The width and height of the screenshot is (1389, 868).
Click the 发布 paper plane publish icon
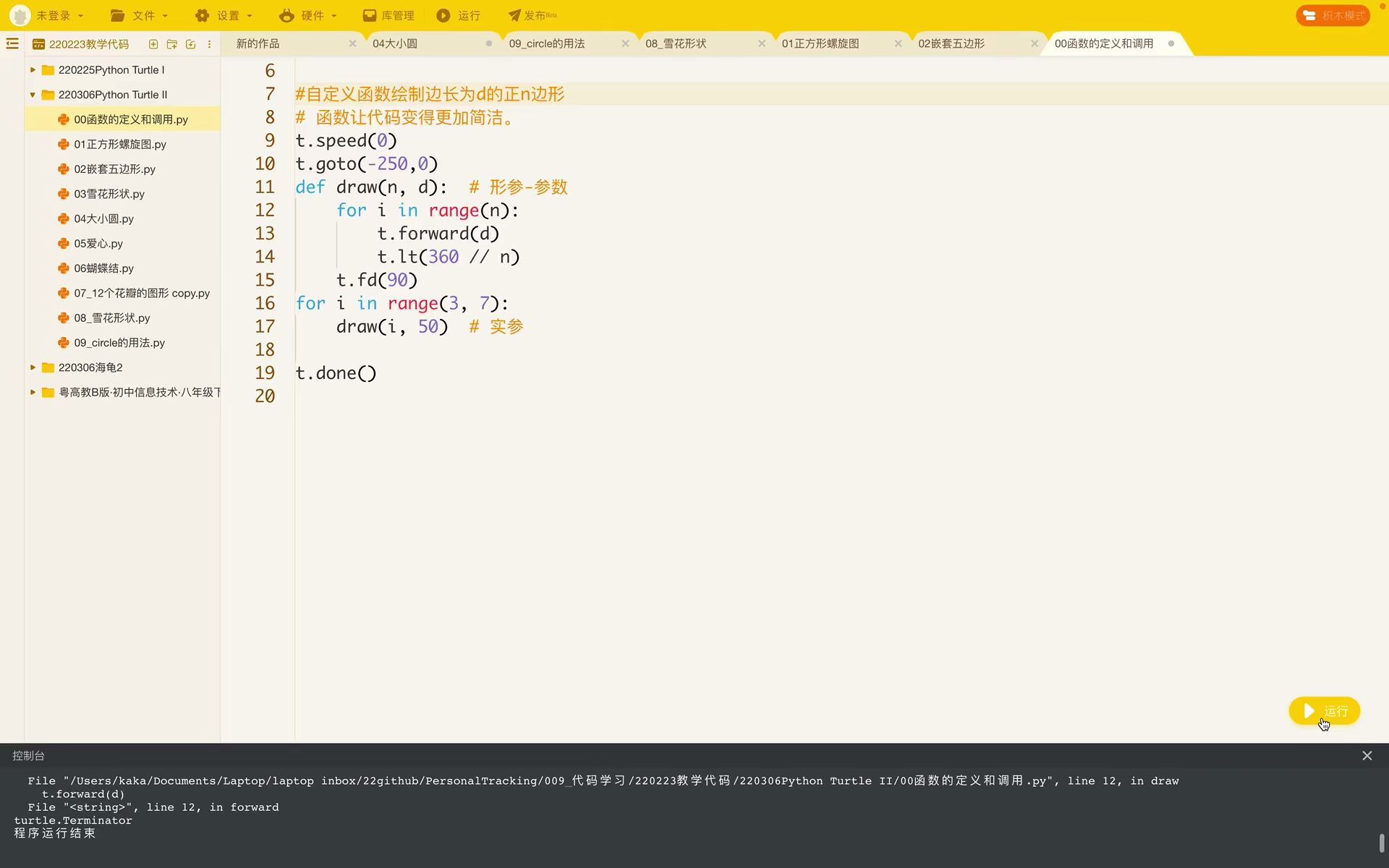[x=514, y=15]
